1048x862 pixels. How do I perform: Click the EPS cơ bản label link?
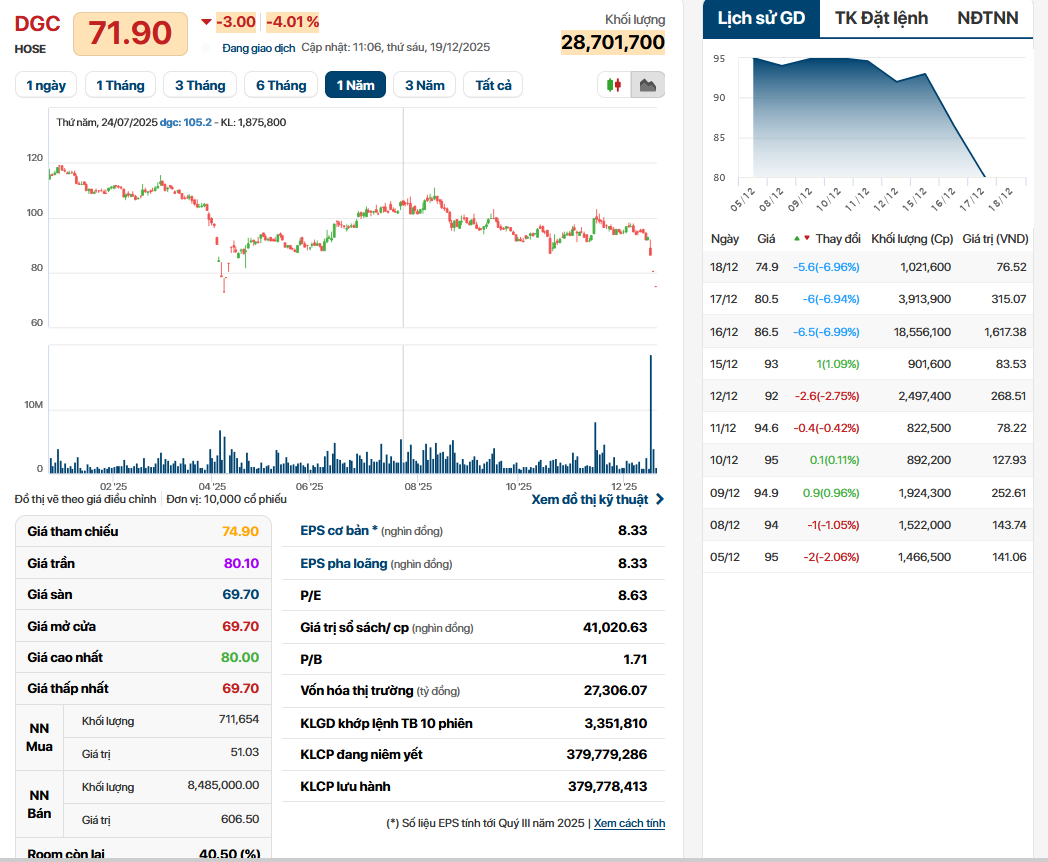click(339, 531)
